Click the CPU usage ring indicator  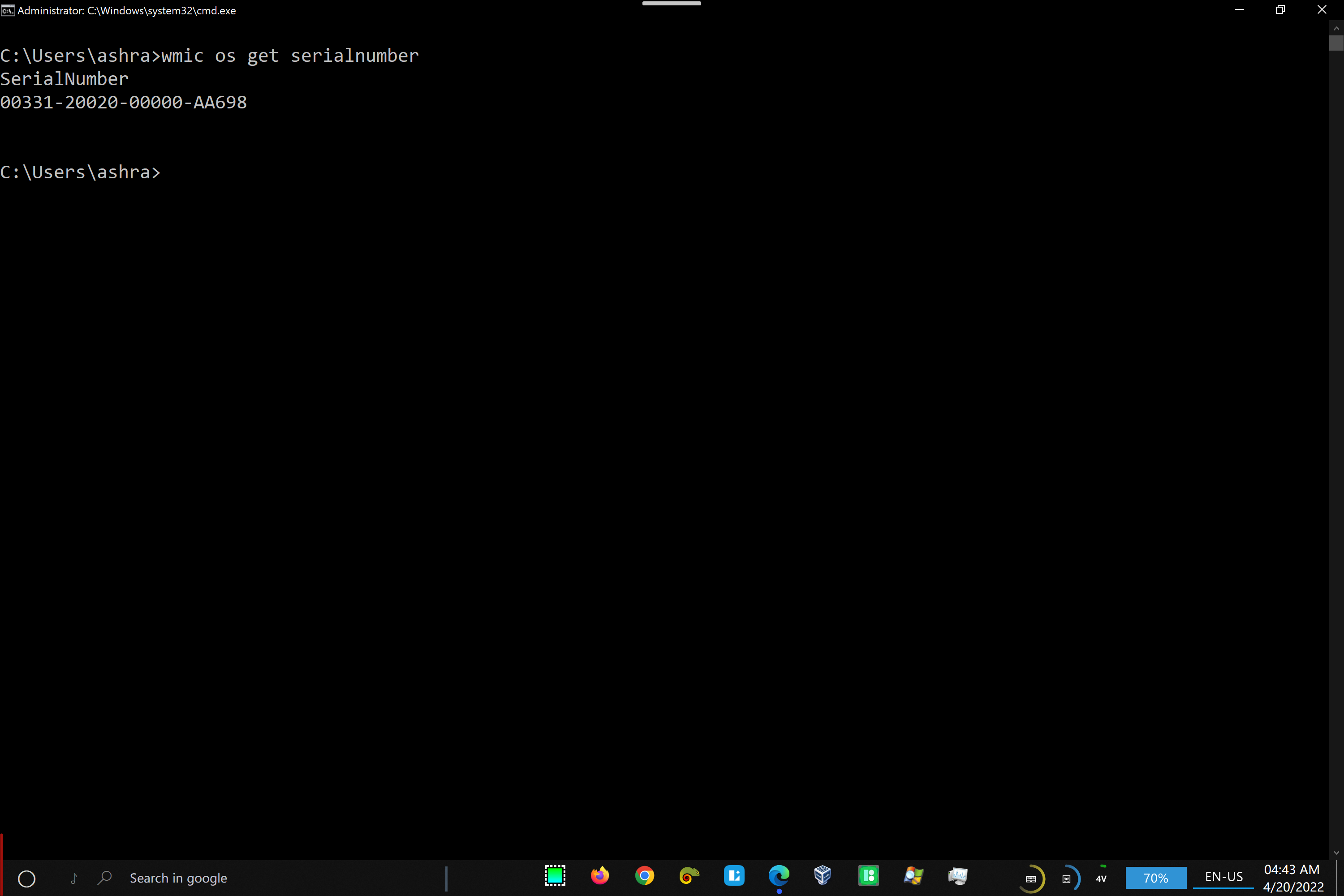1068,878
